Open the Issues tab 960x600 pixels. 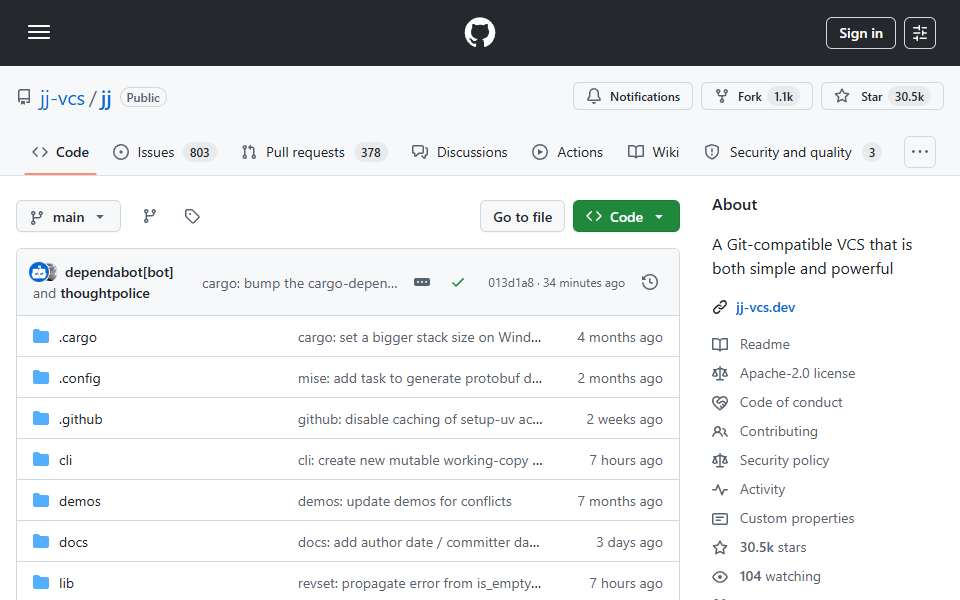pyautogui.click(x=165, y=152)
